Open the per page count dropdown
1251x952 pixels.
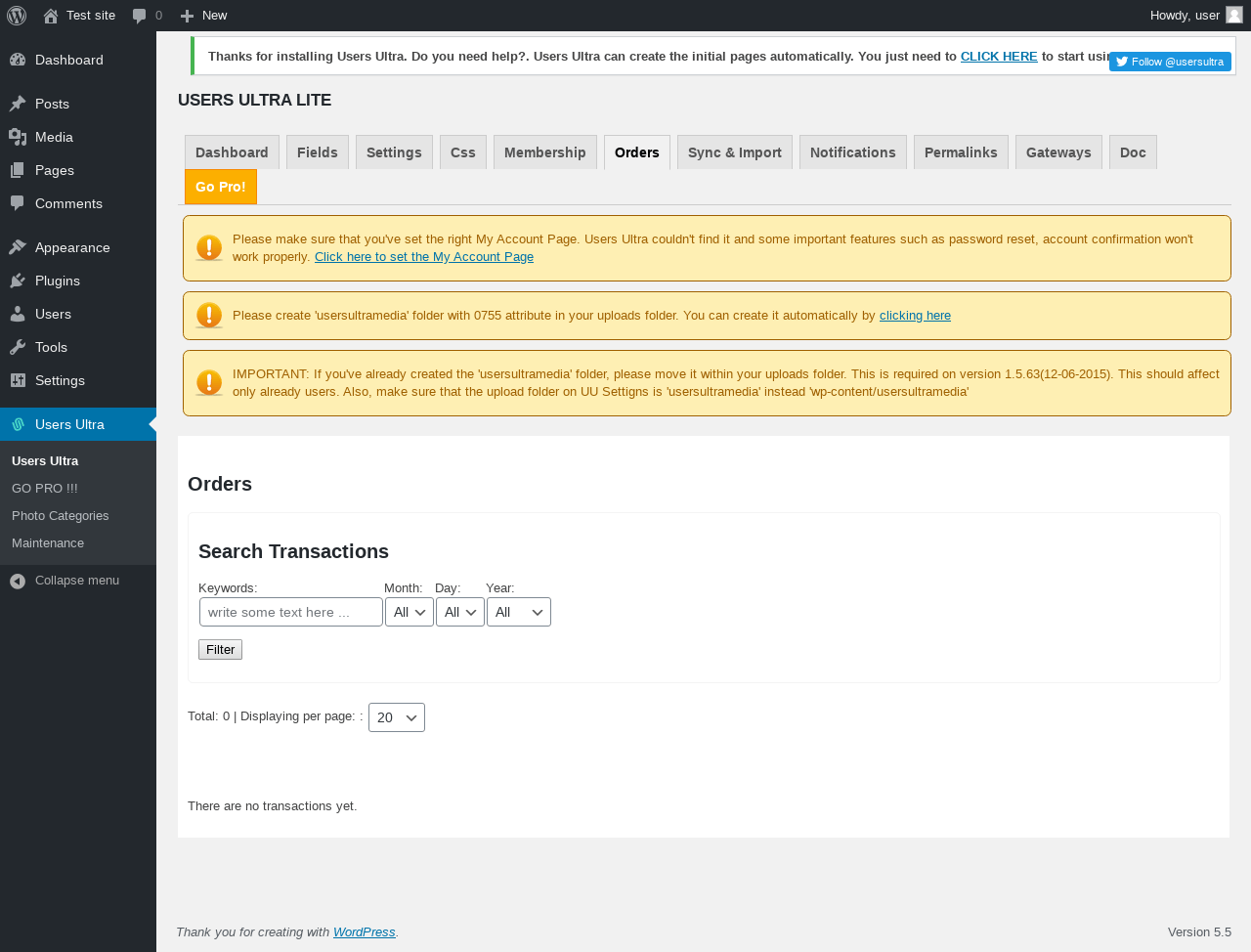[397, 717]
